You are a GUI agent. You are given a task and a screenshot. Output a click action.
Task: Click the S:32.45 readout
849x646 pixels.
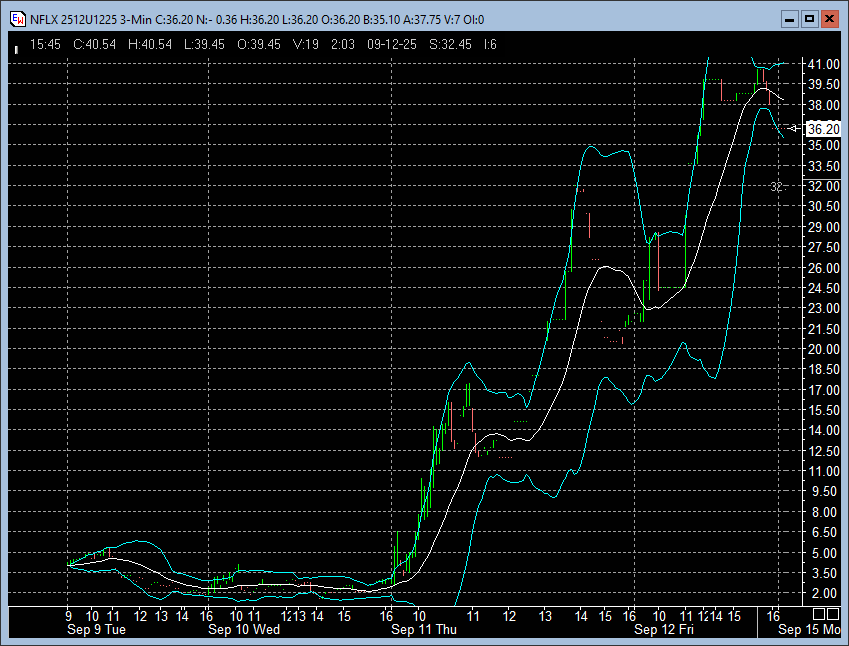pos(450,44)
